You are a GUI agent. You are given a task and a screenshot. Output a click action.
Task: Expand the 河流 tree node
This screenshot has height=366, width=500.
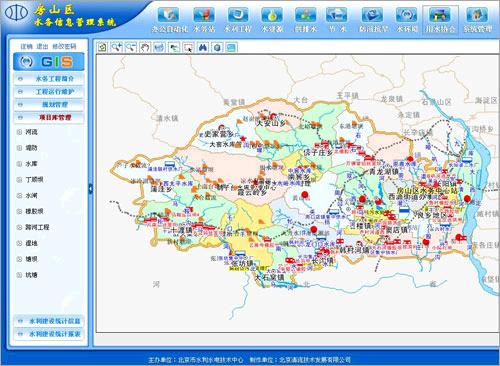(19, 132)
